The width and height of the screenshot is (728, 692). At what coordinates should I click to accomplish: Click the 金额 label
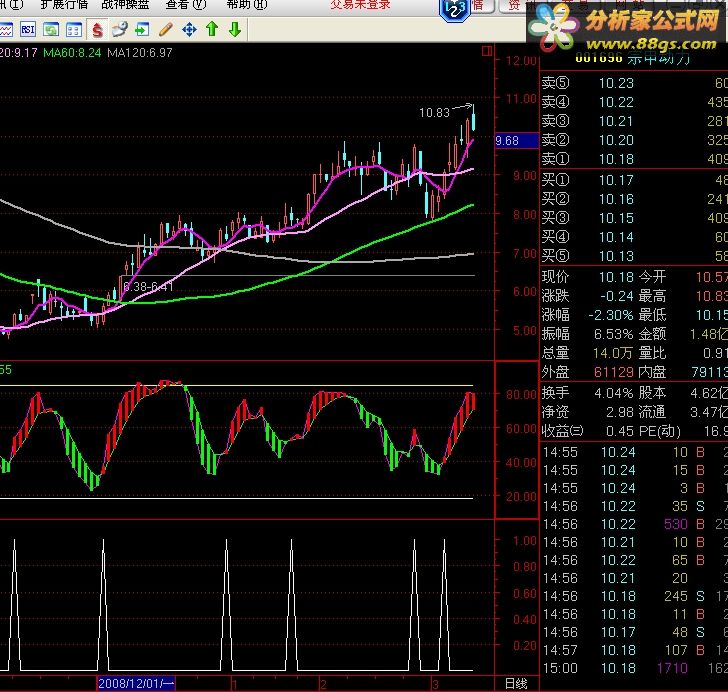(652, 334)
